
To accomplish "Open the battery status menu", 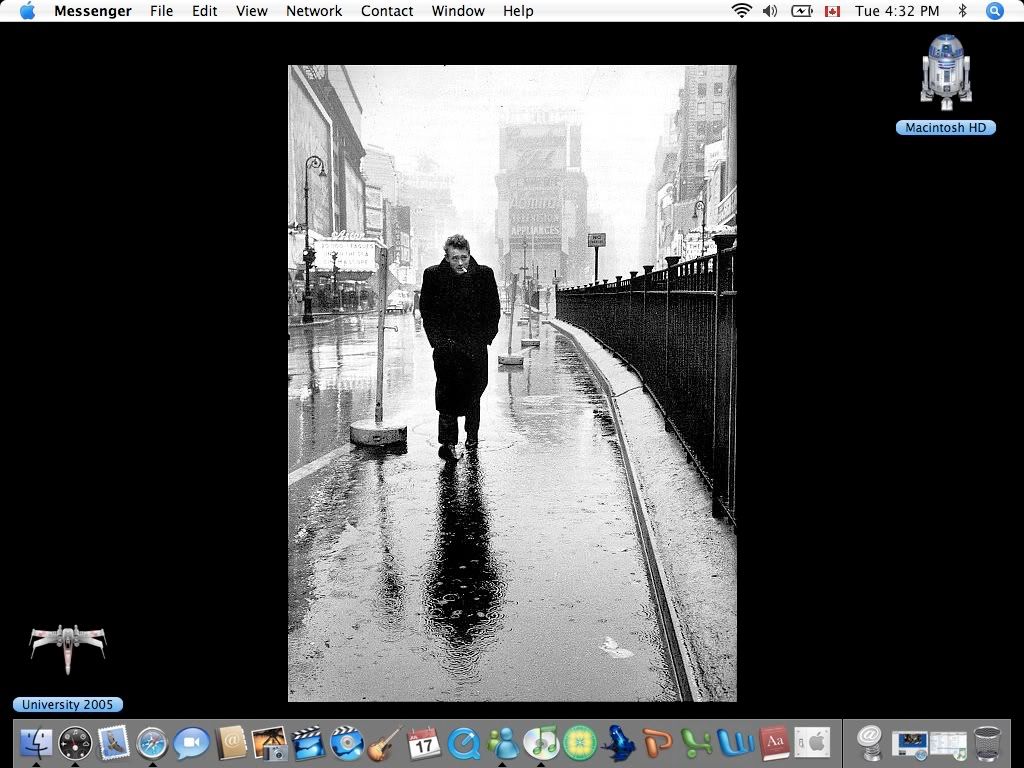I will click(801, 10).
